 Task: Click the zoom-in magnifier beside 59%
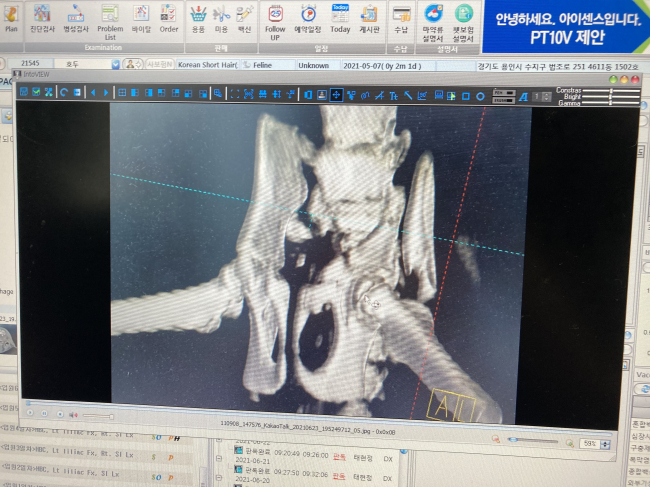coord(570,443)
